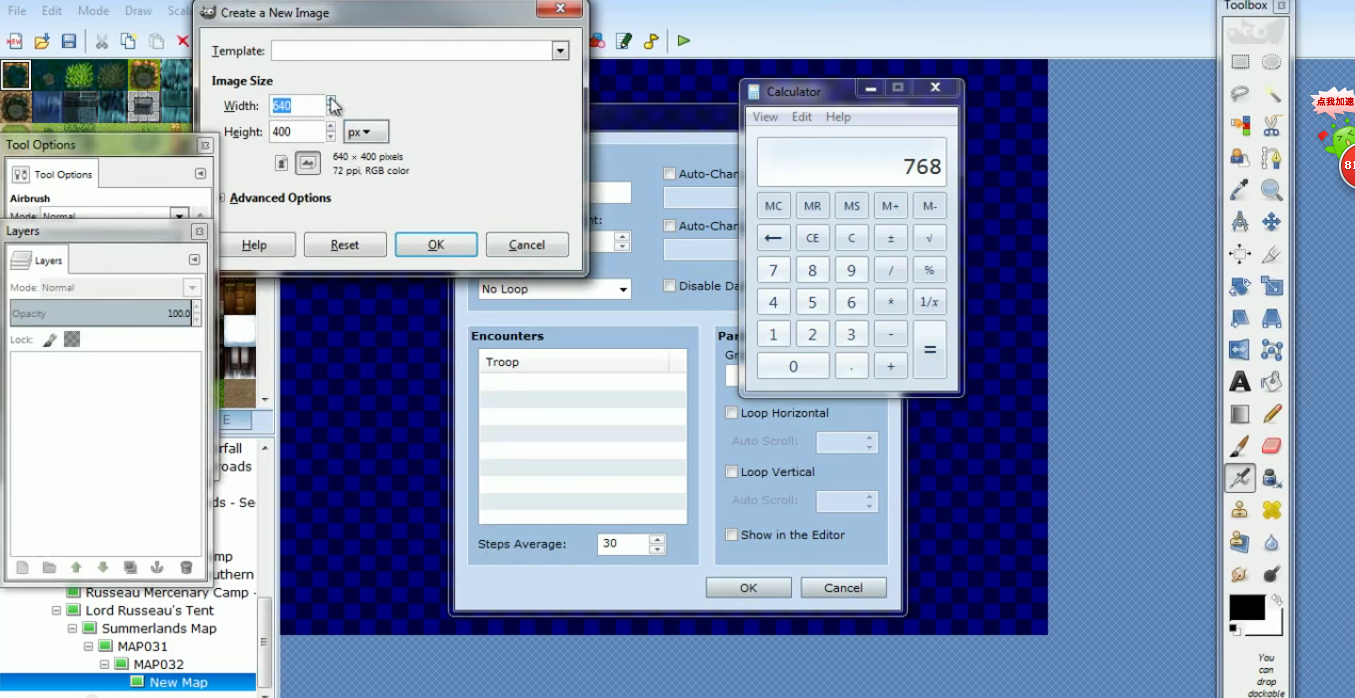Image resolution: width=1355 pixels, height=698 pixels.
Task: Toggle the Layers lock pixels brush icon
Action: coord(49,340)
